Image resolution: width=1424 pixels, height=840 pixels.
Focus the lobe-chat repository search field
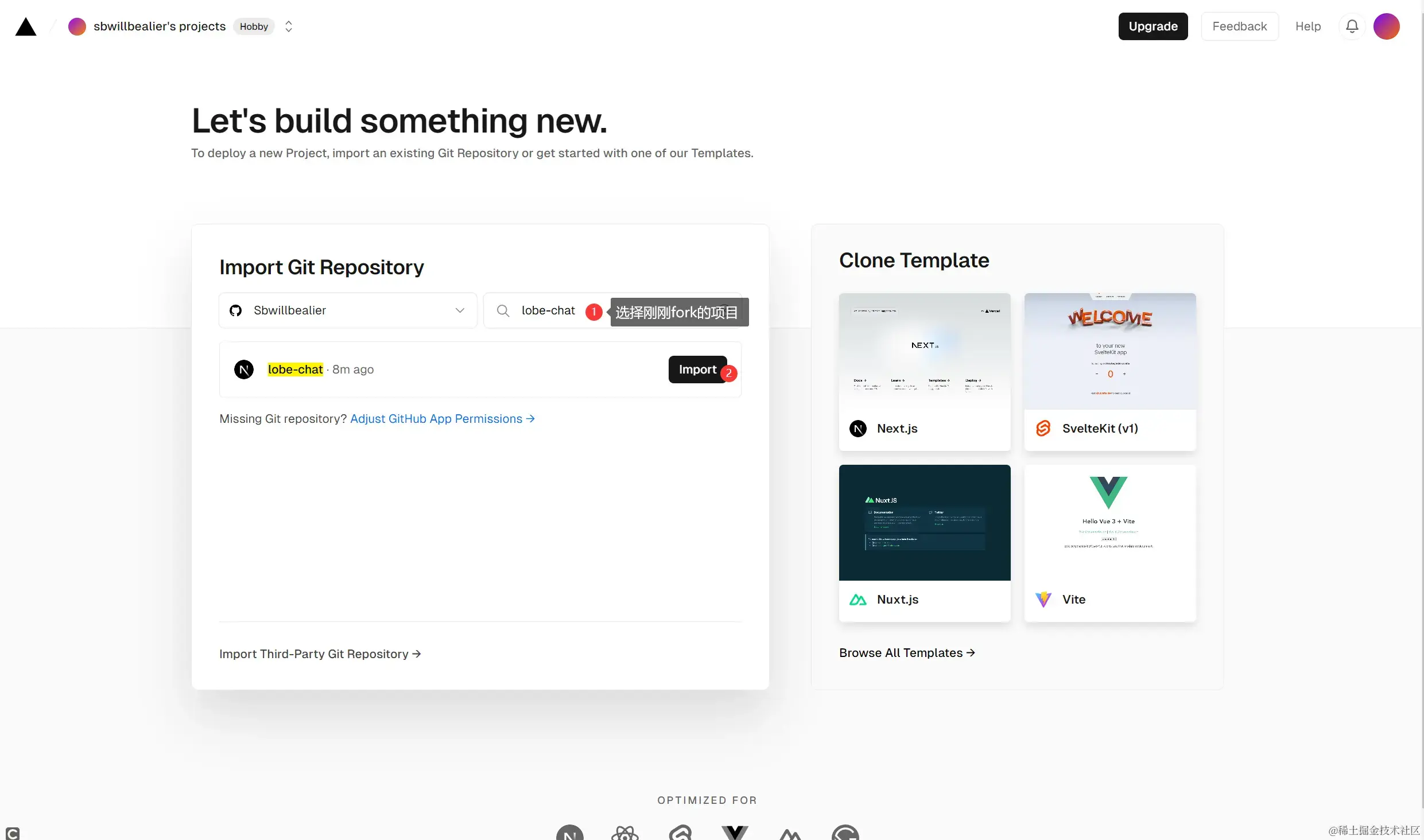click(x=612, y=310)
